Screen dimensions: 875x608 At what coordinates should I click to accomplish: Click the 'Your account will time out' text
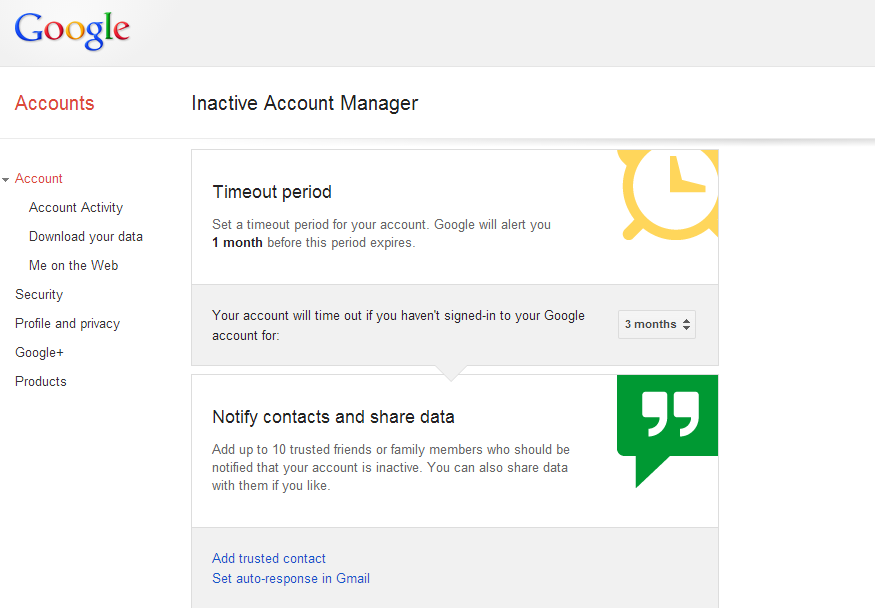[398, 326]
